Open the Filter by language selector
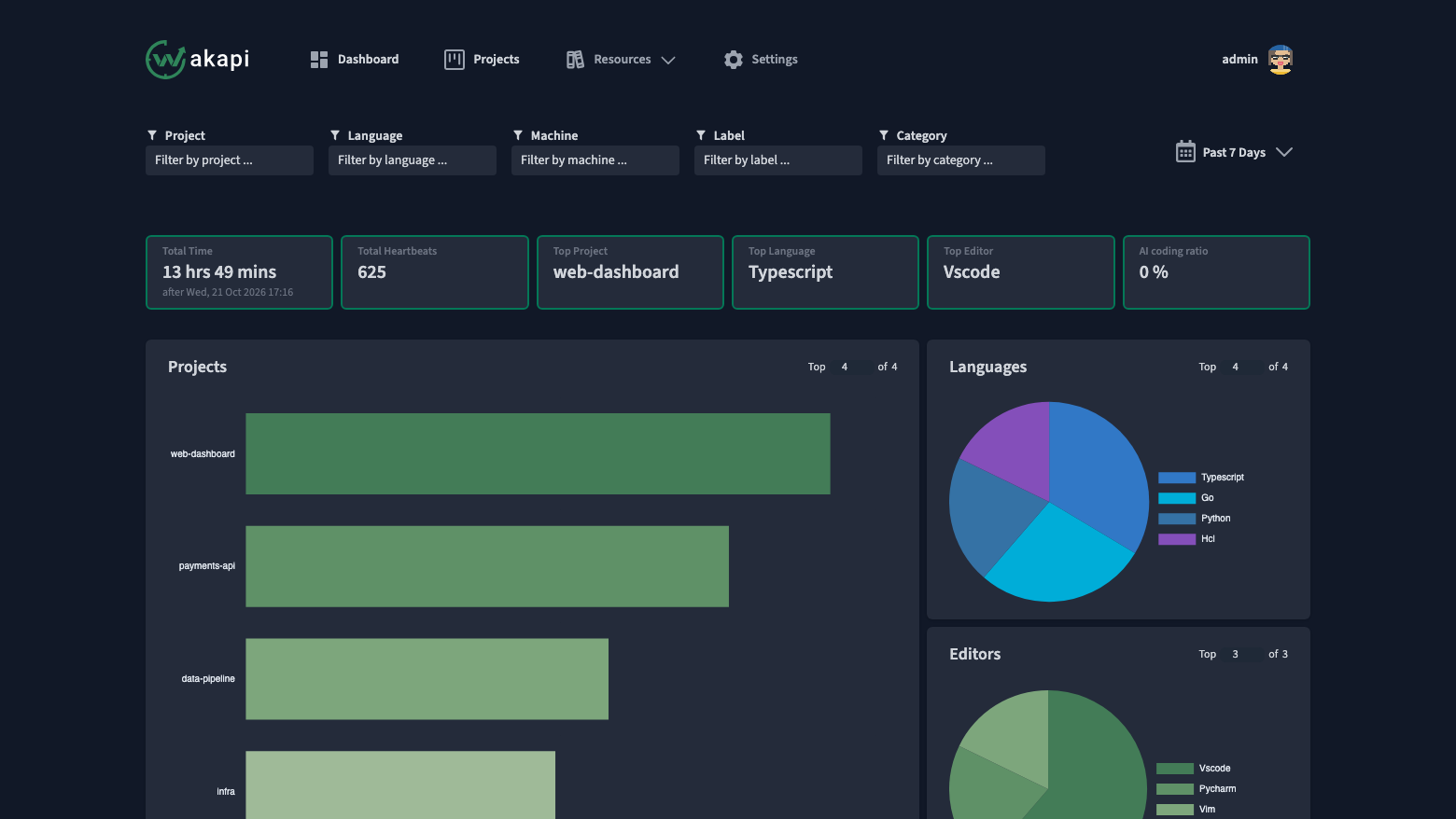 pos(413,160)
